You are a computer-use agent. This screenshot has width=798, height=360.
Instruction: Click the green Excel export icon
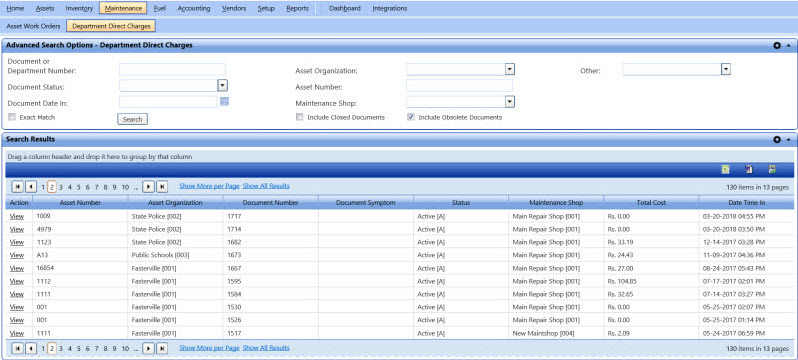725,170
